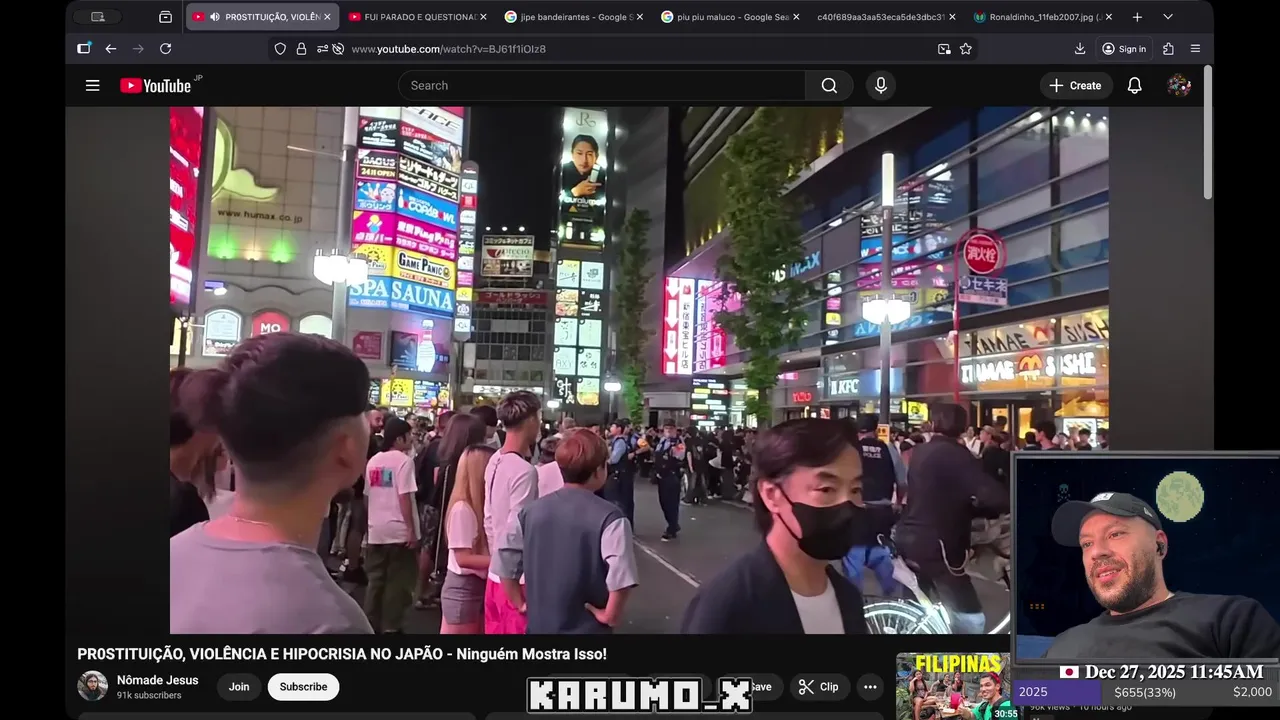Reload the page
1280x720 pixels.
(166, 49)
